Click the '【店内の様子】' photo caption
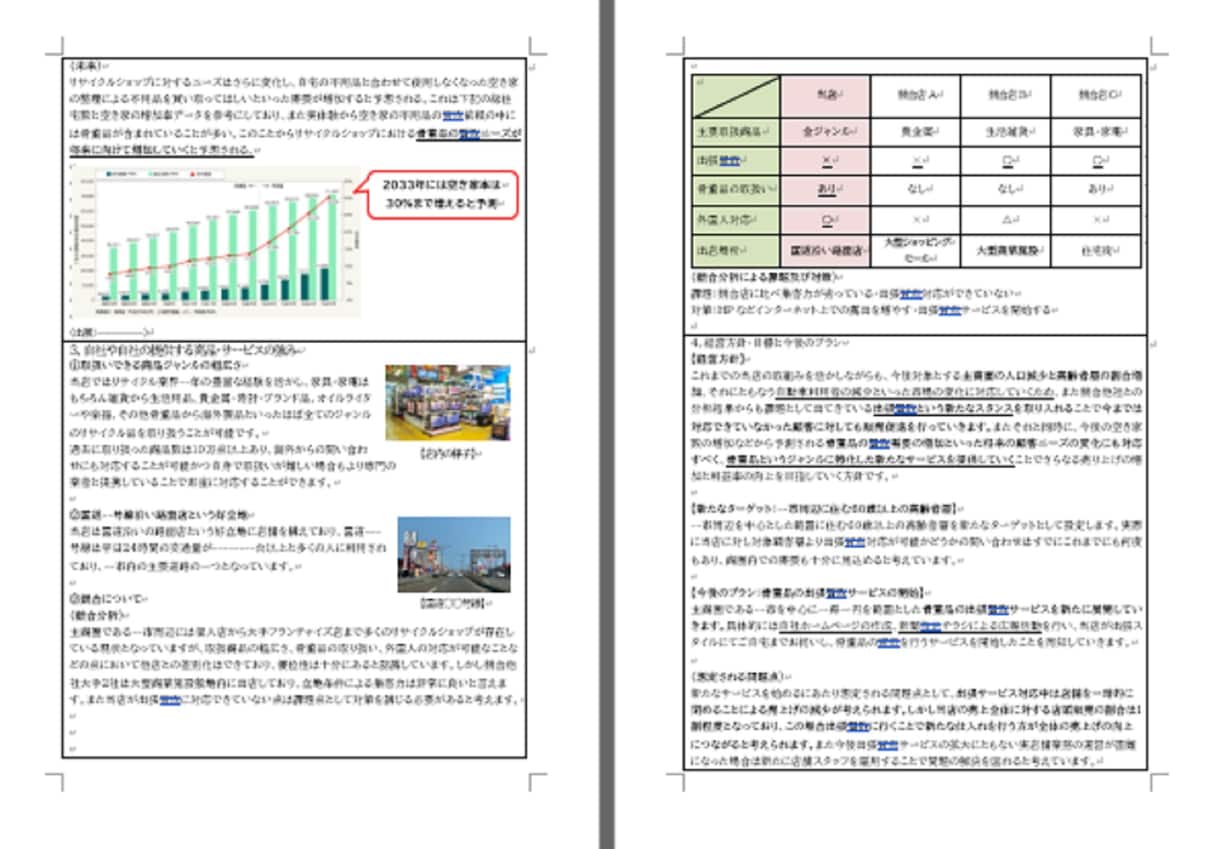Screen dimensions: 1220x849 [x=450, y=452]
